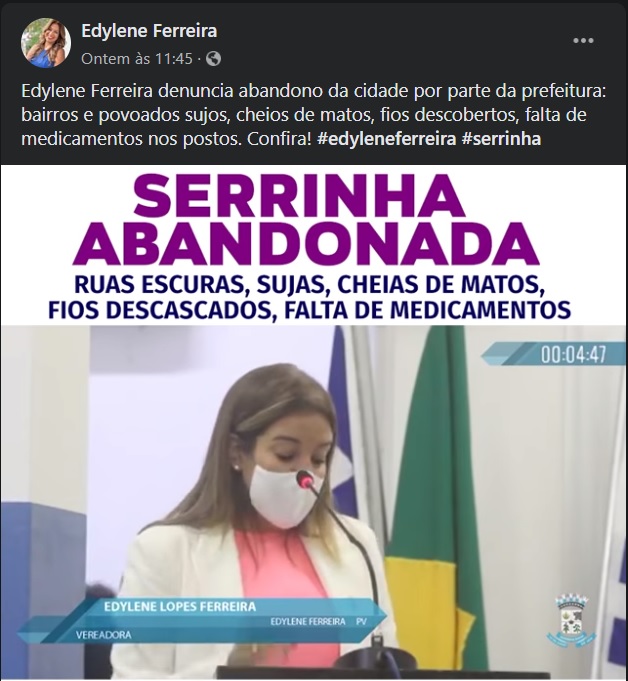Click the 00:04:47 timer overlay
This screenshot has height=681, width=628.
(x=573, y=354)
